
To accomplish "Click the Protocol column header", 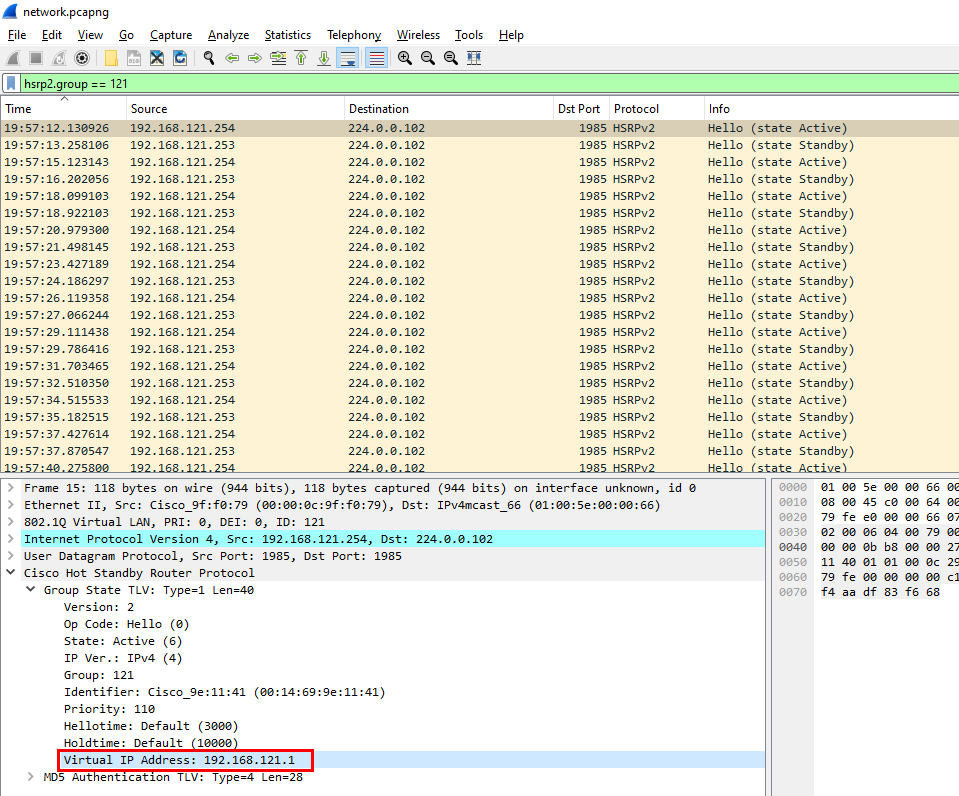I will click(x=637, y=109).
